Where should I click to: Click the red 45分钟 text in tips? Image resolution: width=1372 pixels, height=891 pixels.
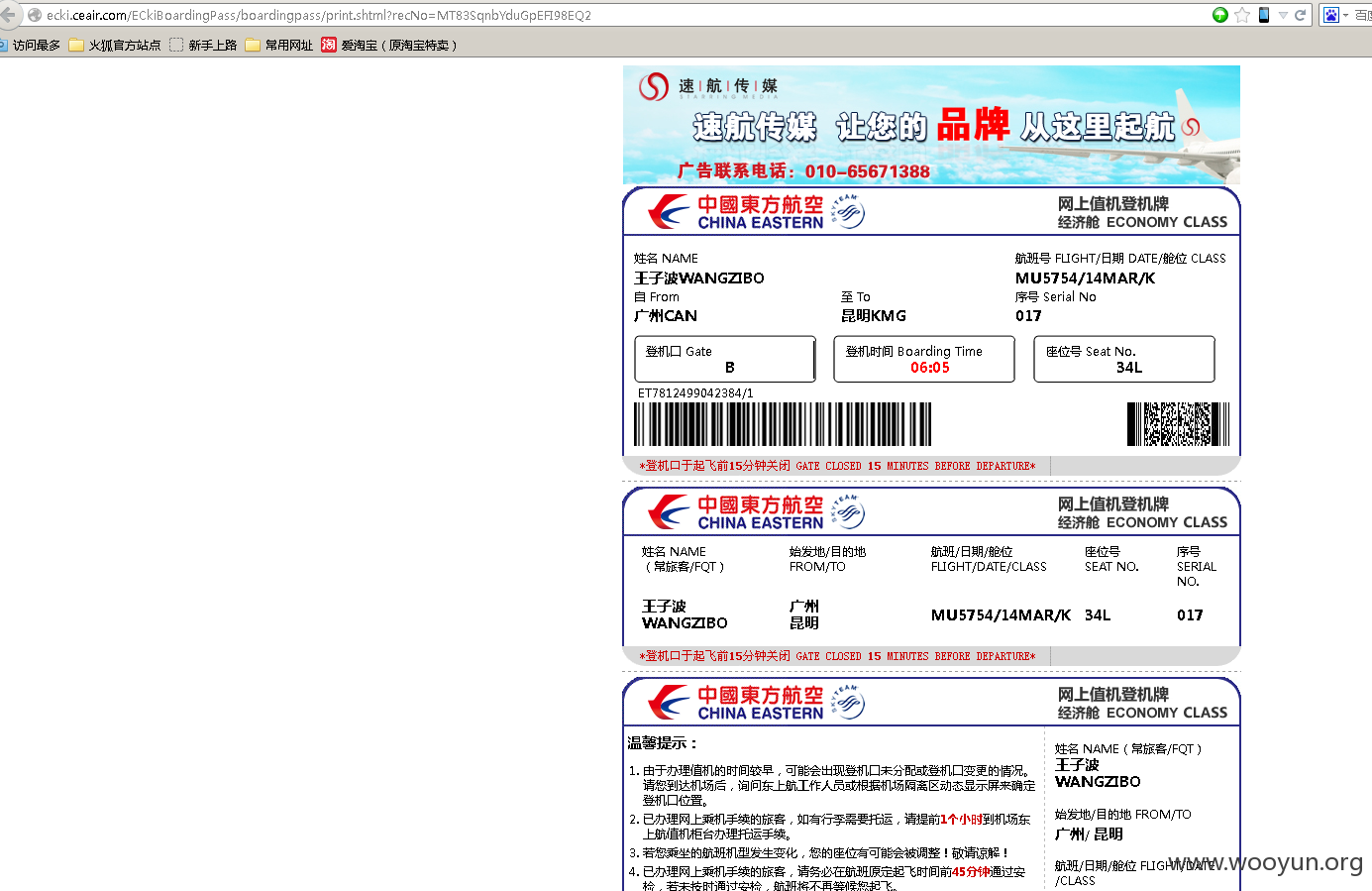pyautogui.click(x=971, y=872)
